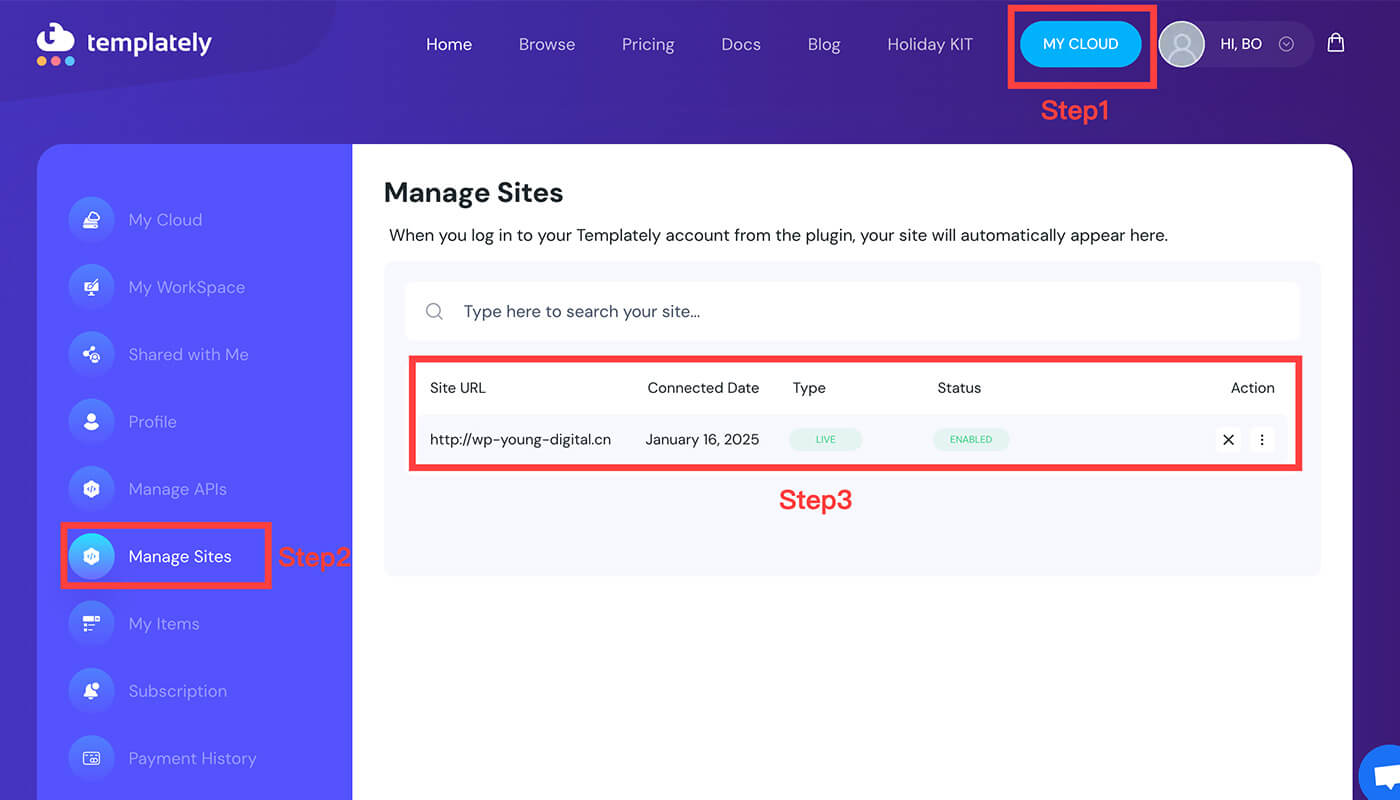Click the MY CLOUD button

click(1080, 44)
